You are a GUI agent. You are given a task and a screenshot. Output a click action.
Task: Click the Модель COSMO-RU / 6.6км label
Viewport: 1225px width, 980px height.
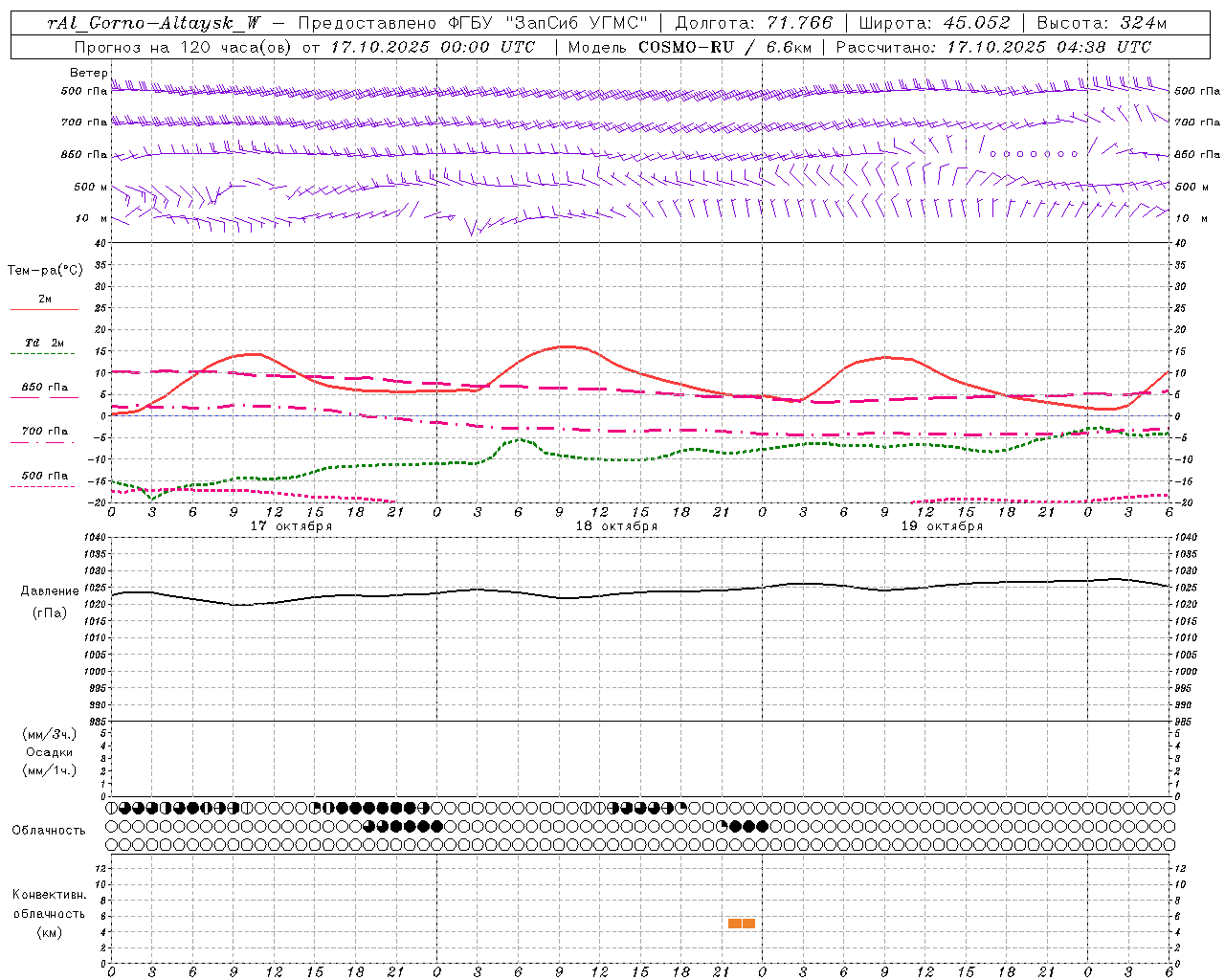[690, 47]
